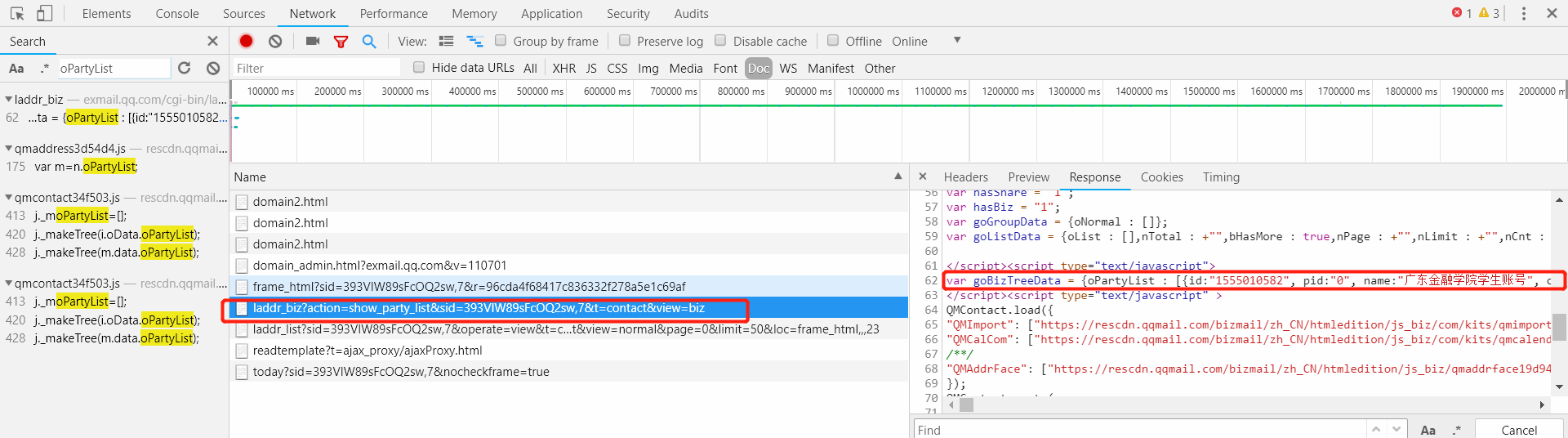Toggle the camera capture screenshots icon

pos(312,41)
